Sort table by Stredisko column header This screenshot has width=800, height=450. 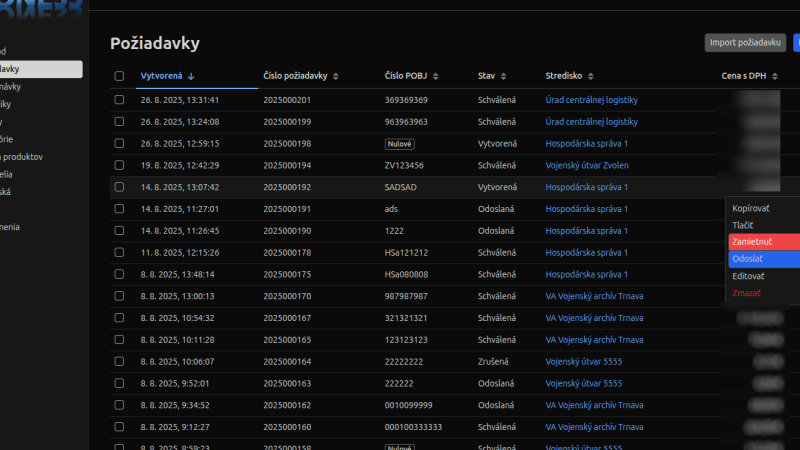pyautogui.click(x=563, y=76)
